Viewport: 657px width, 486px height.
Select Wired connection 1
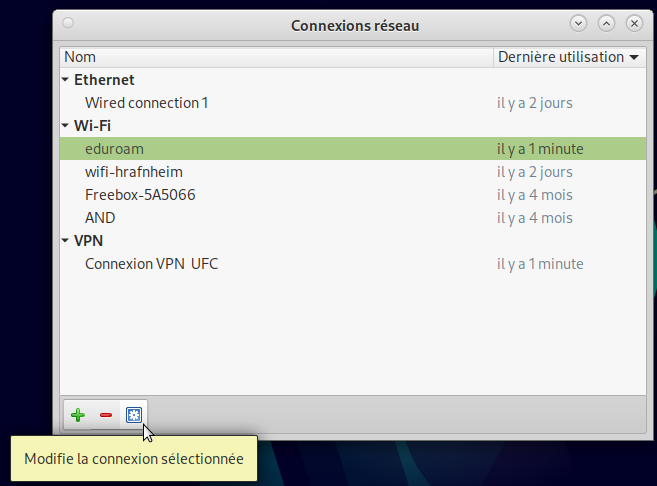coord(147,103)
